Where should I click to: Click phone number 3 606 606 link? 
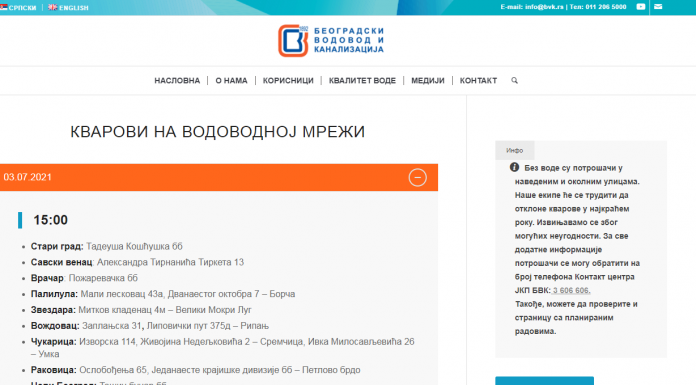571,290
